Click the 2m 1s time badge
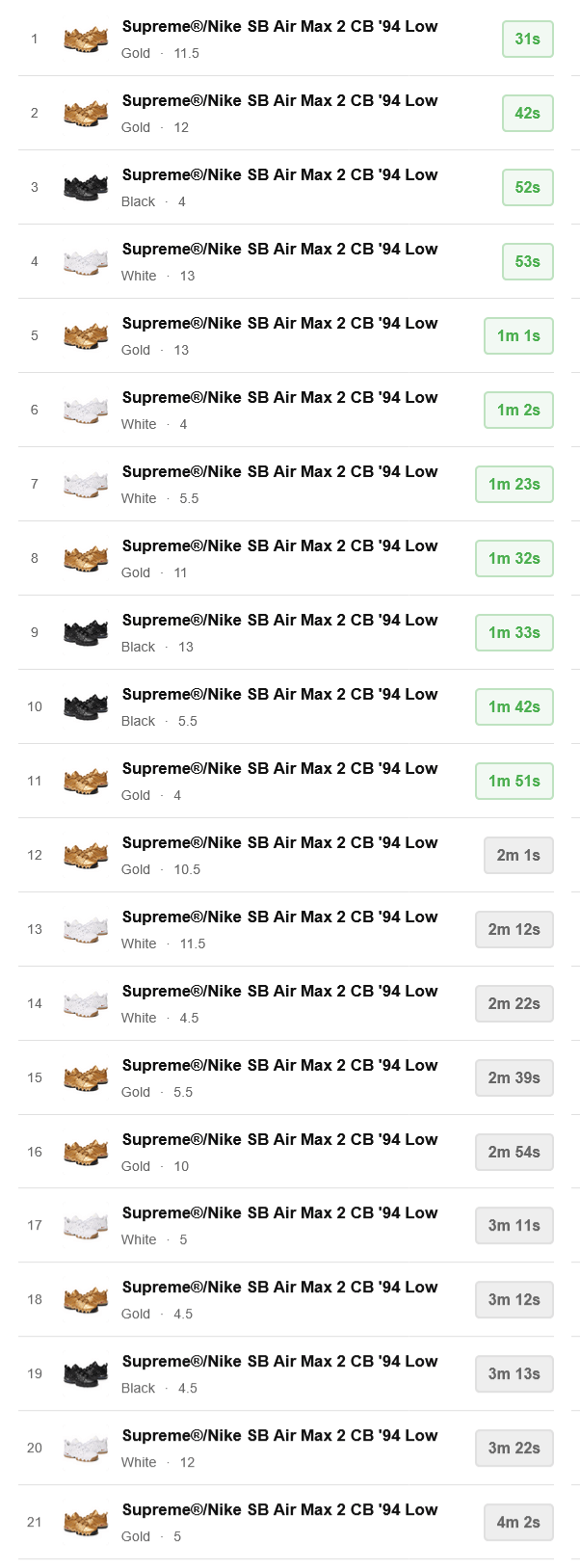Viewport: 580px width, 1568px height. click(518, 856)
